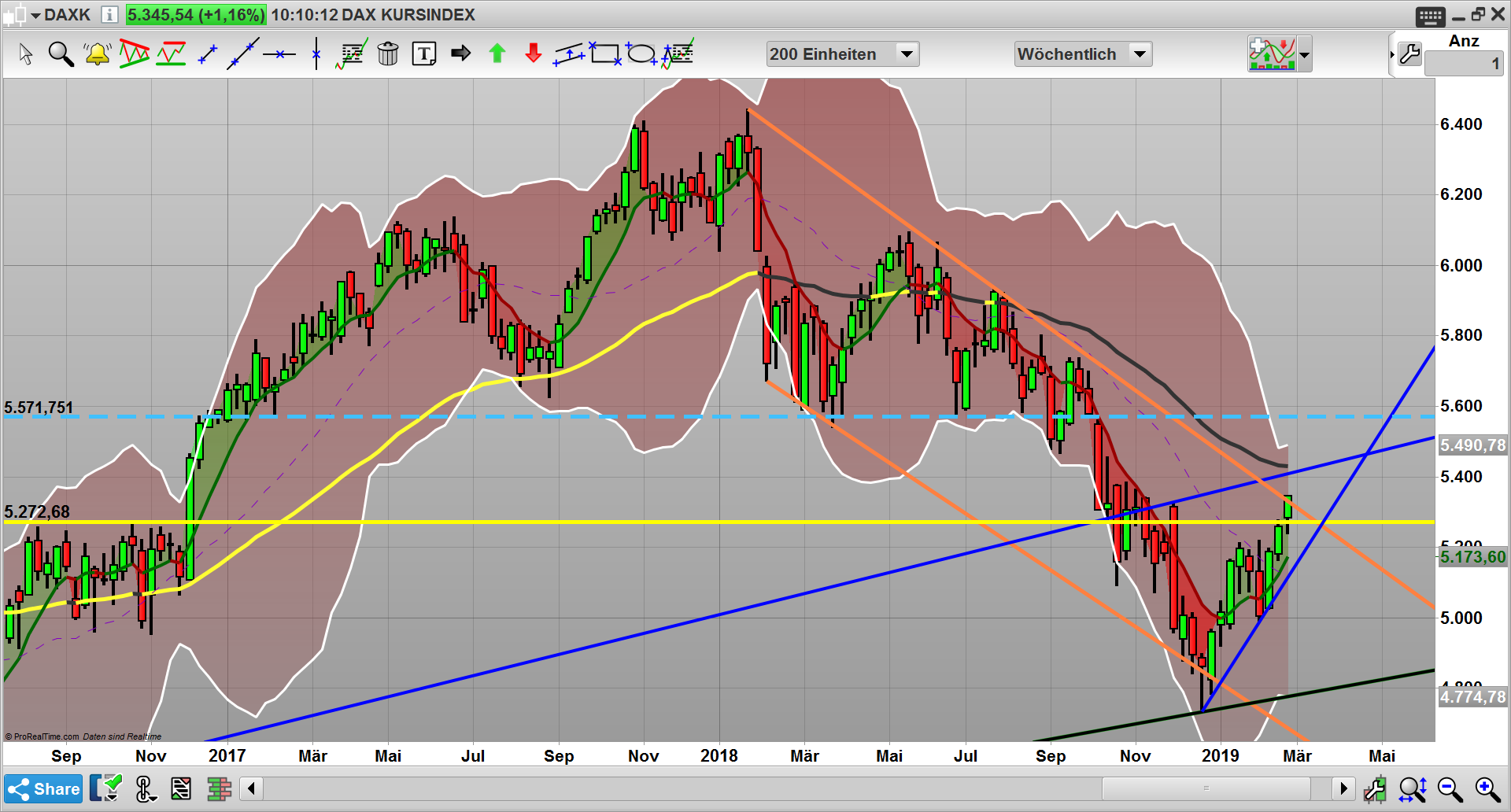
Task: Insert a red down arrow marker
Action: click(534, 53)
